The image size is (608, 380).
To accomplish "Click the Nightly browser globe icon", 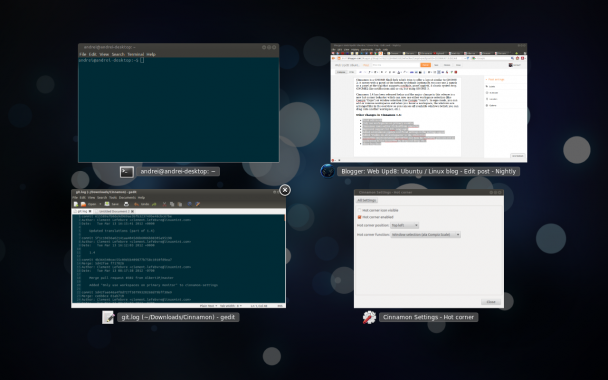I will tap(327, 171).
